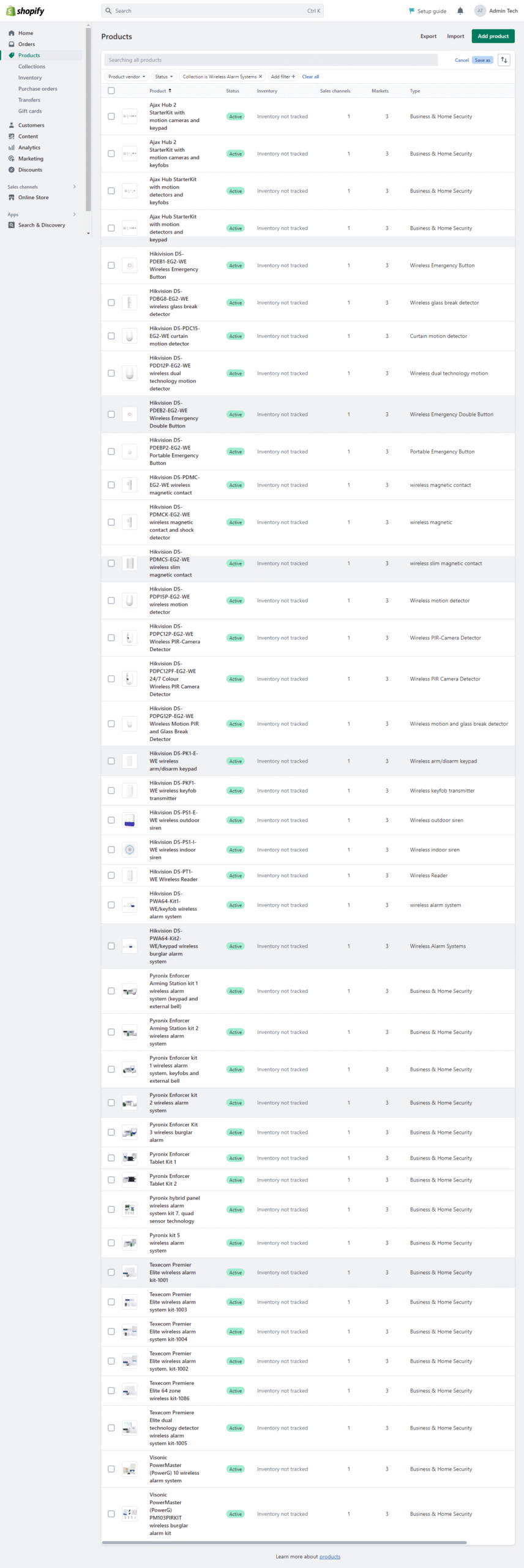Open the notifications bell
The height and width of the screenshot is (1568, 524).
coord(460,11)
